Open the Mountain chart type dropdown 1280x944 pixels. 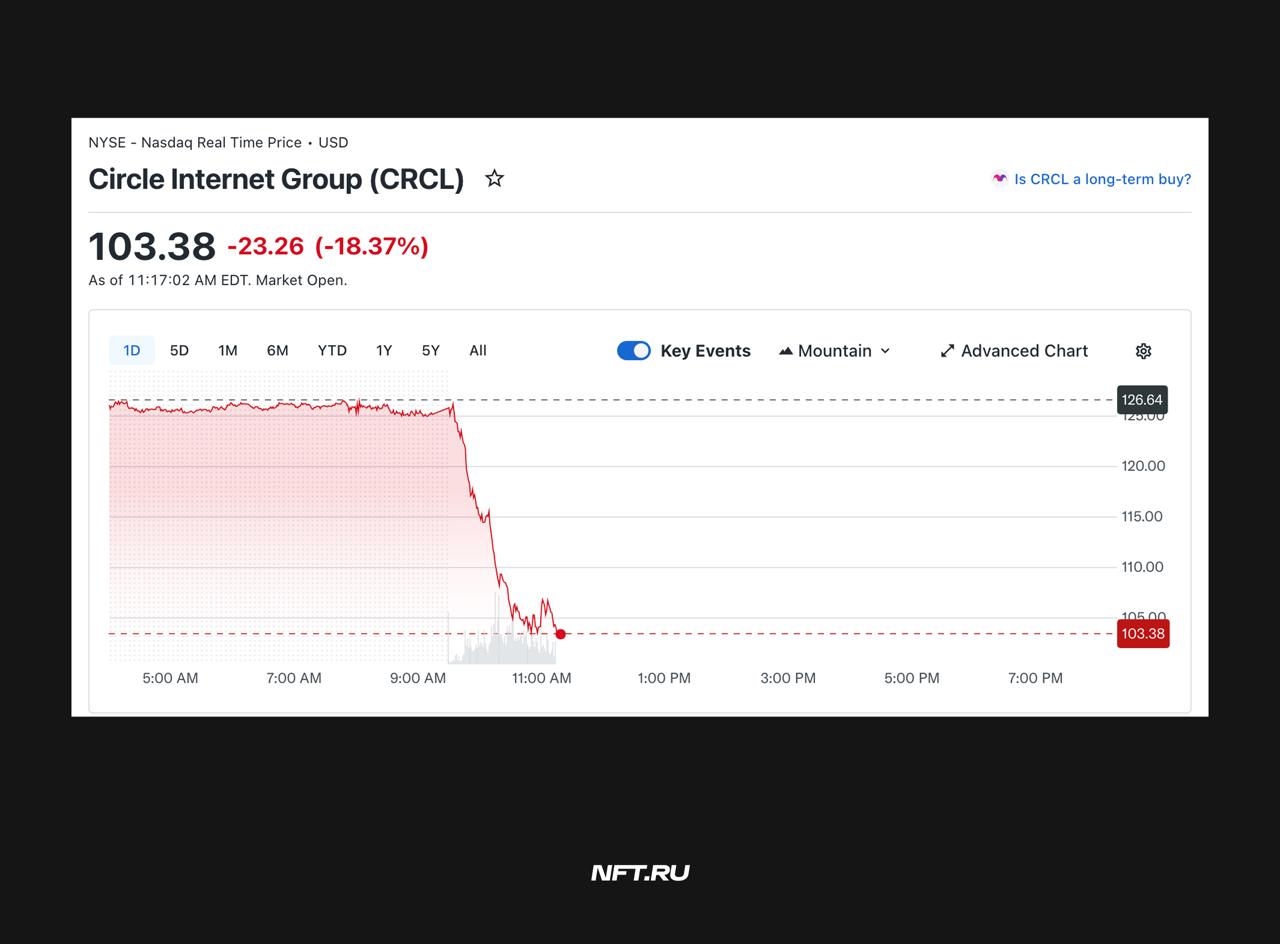[x=835, y=351]
